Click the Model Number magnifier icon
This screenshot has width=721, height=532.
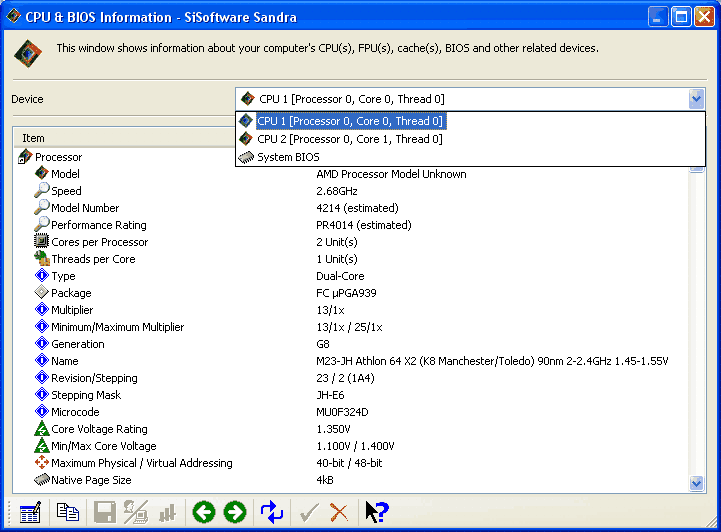click(41, 207)
